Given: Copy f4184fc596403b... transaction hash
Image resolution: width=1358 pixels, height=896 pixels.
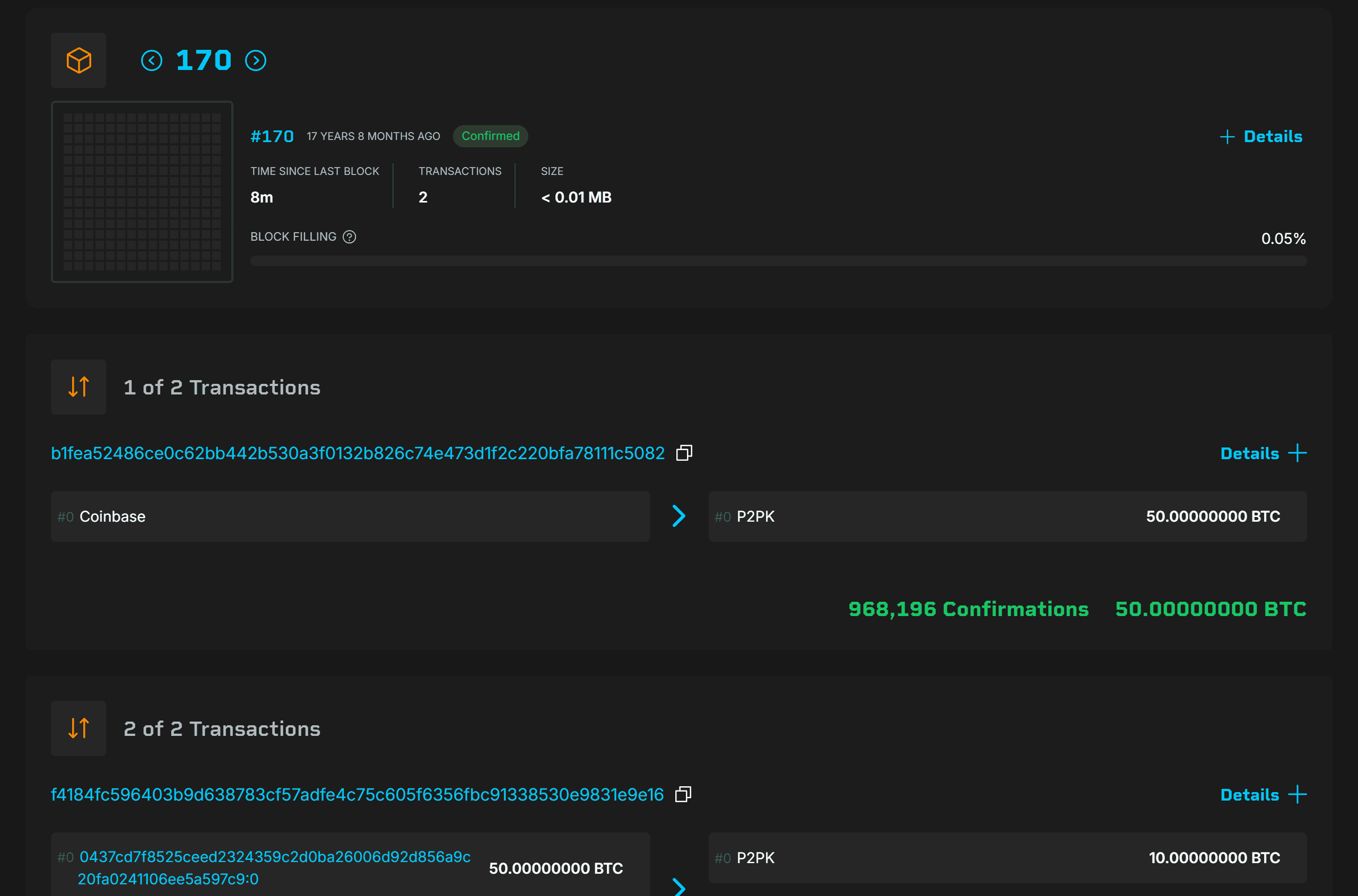Looking at the screenshot, I should (x=683, y=794).
